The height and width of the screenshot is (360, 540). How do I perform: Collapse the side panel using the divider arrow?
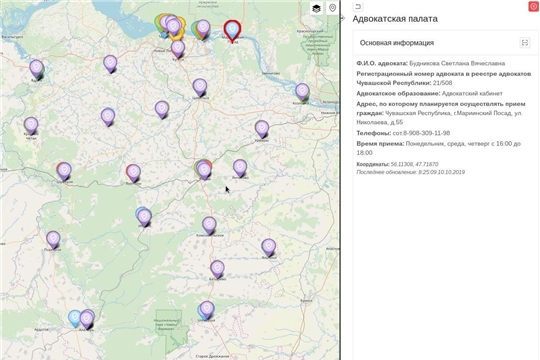342,18
